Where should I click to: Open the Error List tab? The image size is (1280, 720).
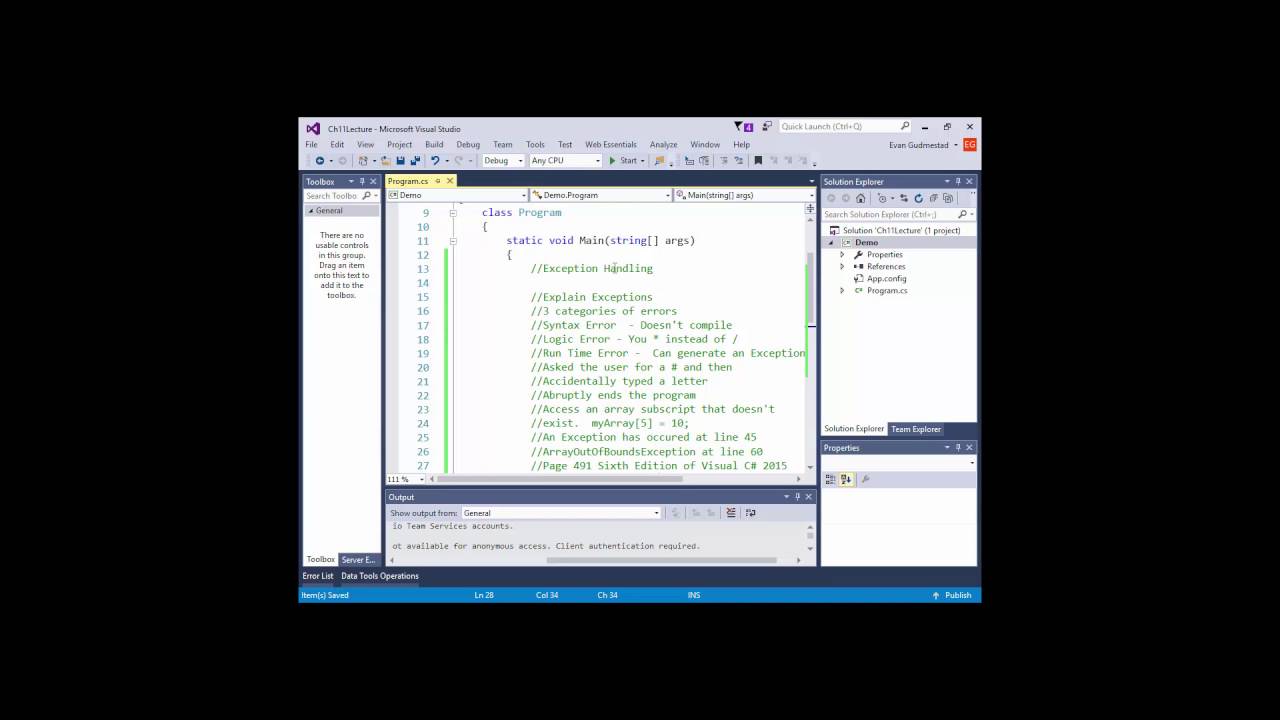pos(318,576)
